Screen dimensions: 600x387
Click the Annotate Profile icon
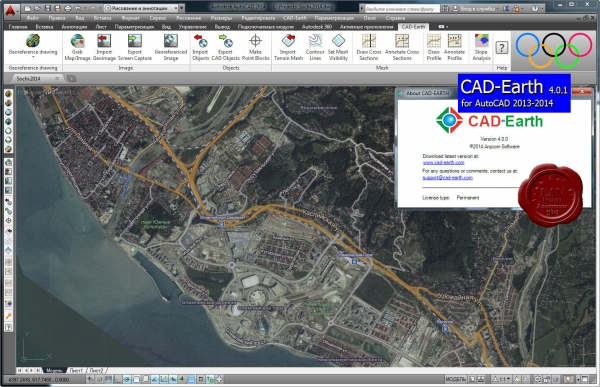click(454, 41)
